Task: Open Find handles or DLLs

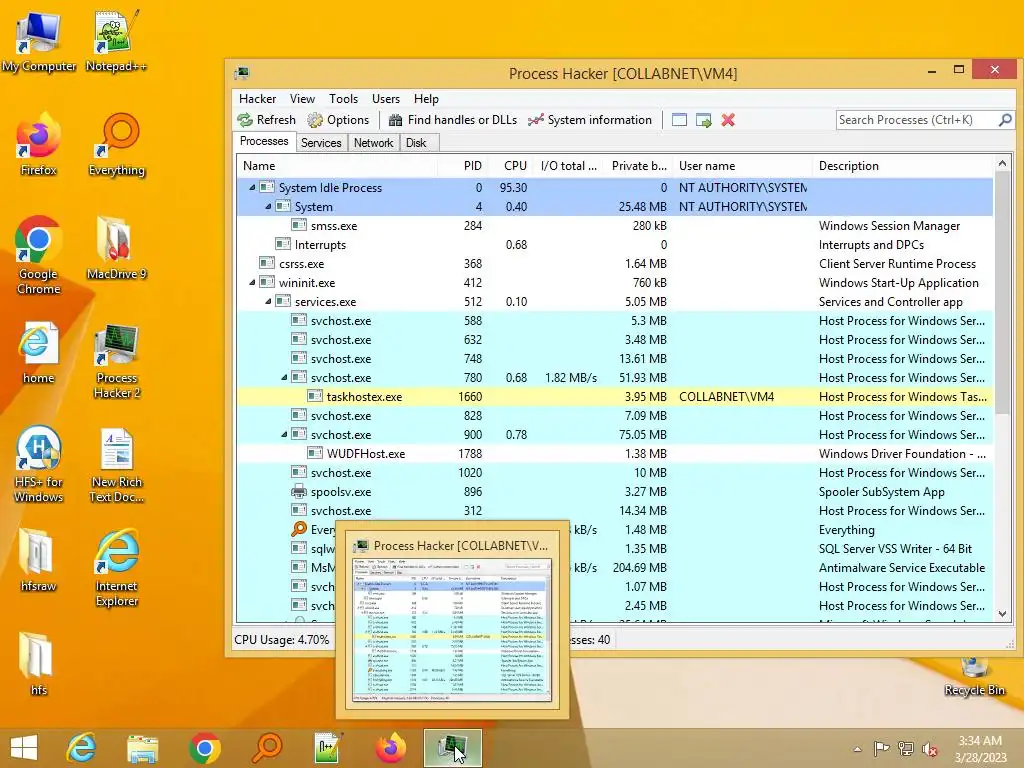Action: coord(453,120)
